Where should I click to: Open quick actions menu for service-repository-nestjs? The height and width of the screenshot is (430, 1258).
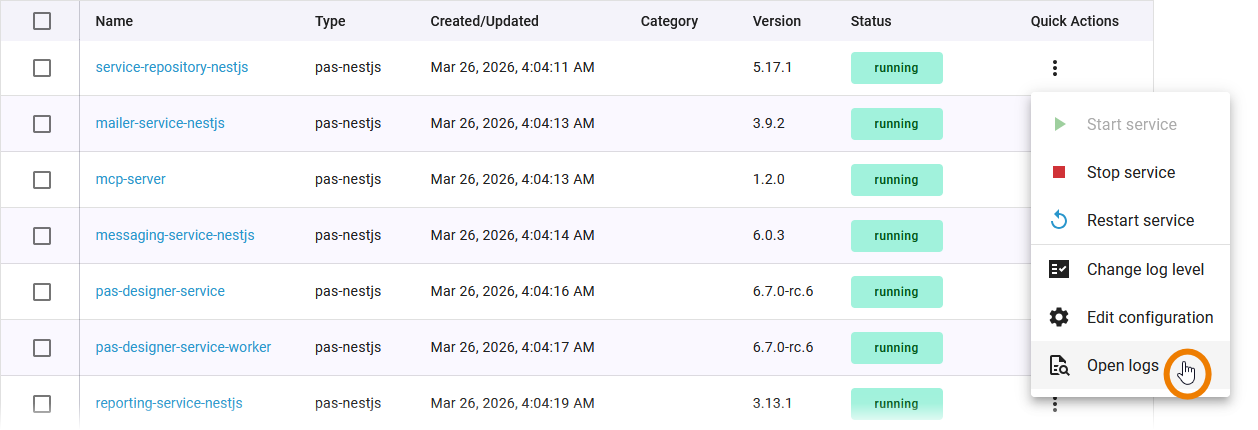tap(1054, 68)
